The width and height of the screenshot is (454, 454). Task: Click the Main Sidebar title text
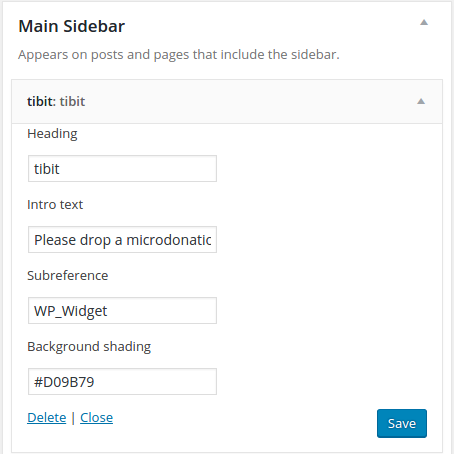tap(72, 26)
